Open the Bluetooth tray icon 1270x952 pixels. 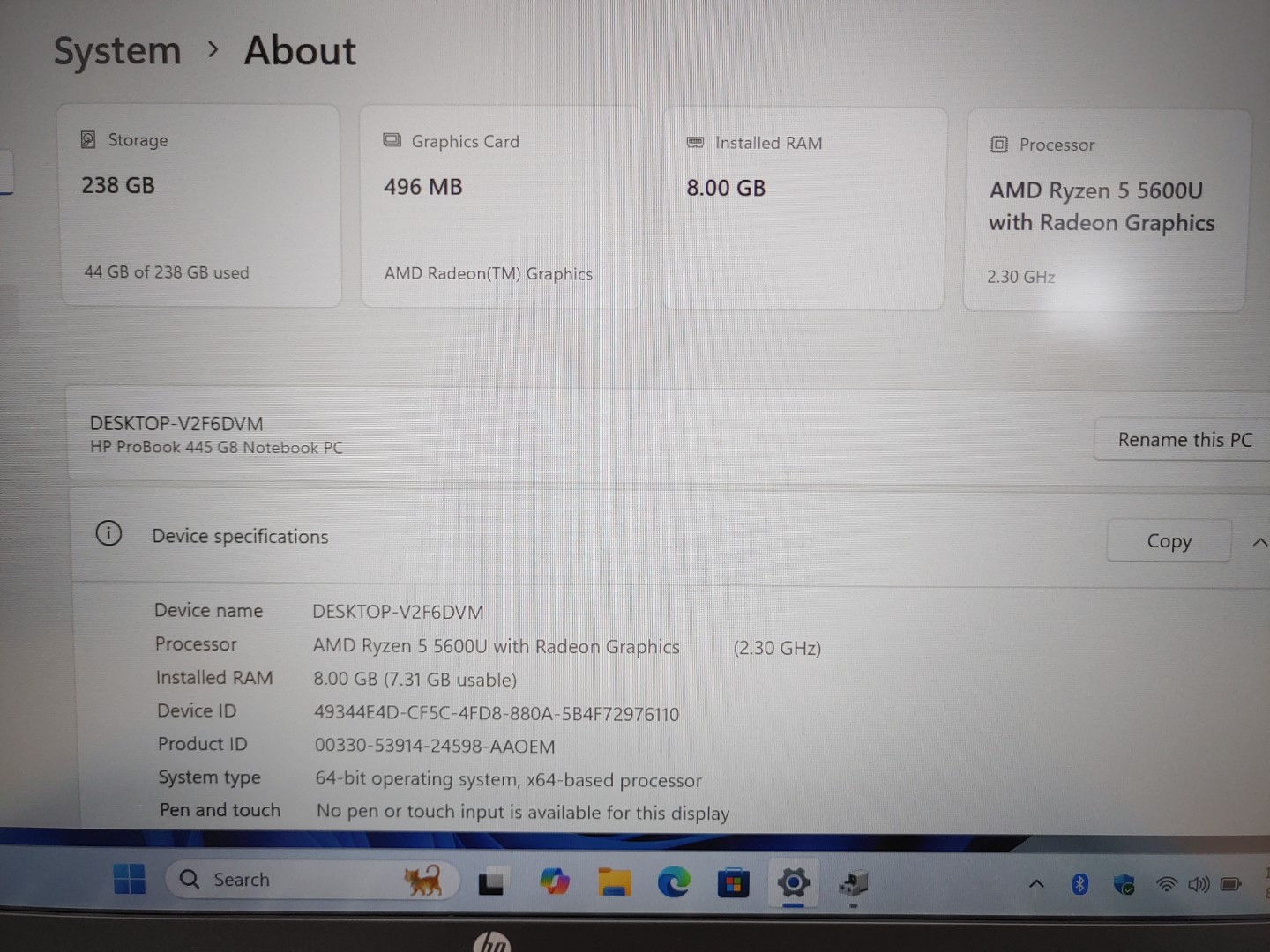[x=1079, y=884]
